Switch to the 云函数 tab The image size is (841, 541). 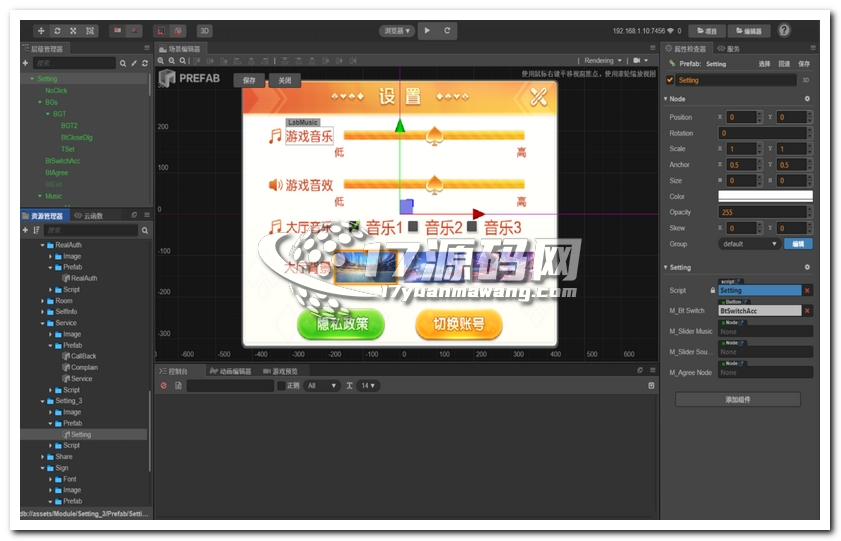click(89, 216)
